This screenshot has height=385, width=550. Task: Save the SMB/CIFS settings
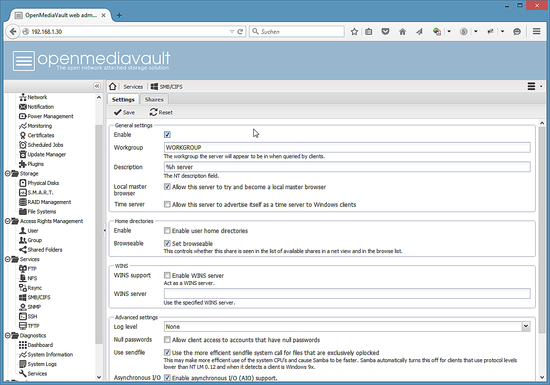[124, 112]
